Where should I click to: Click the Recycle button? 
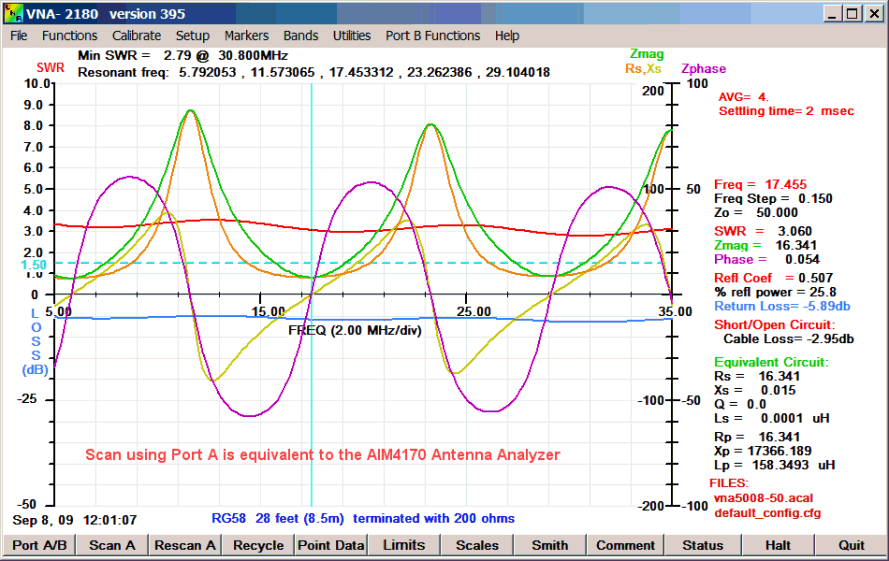pos(258,546)
